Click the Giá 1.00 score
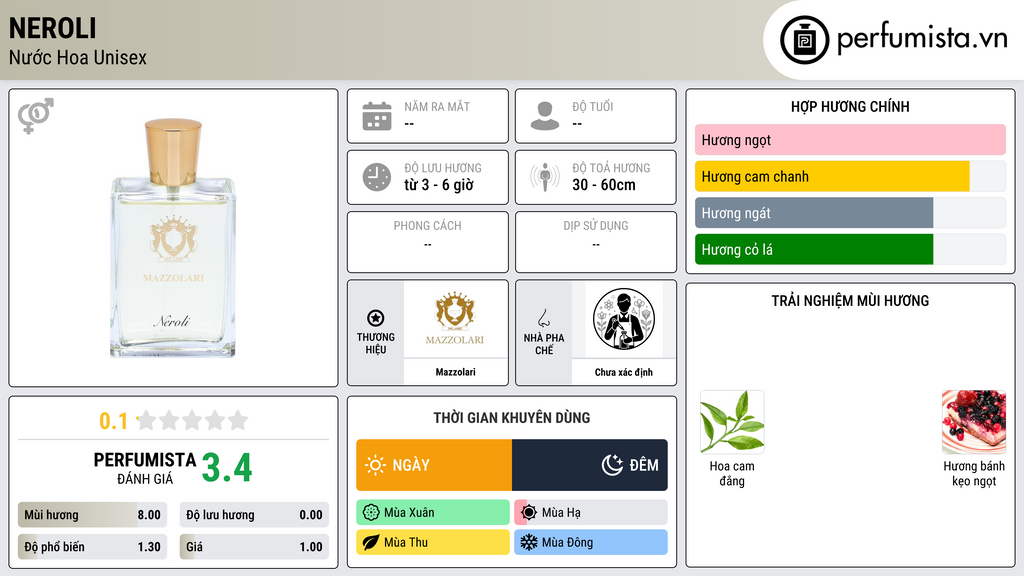 coord(254,547)
